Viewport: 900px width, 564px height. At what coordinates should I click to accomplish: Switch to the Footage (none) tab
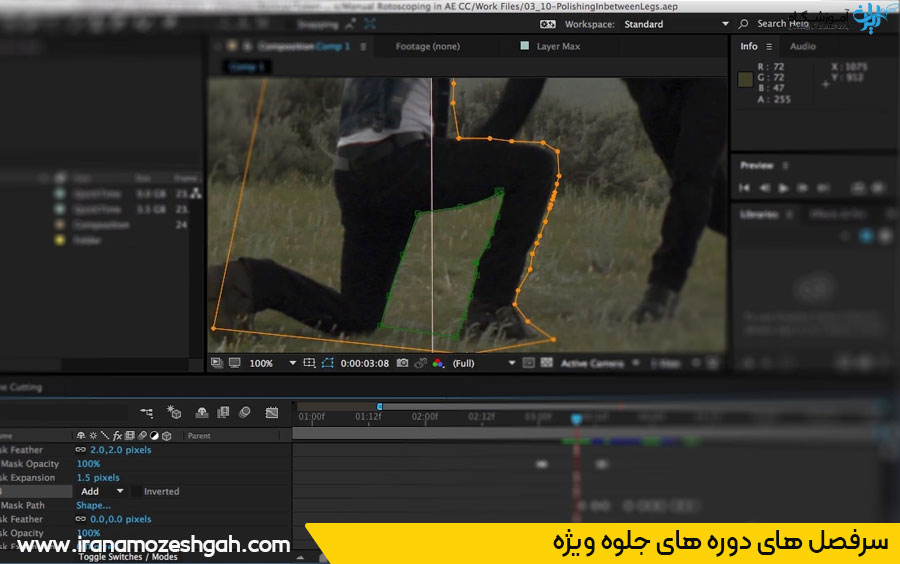point(428,46)
